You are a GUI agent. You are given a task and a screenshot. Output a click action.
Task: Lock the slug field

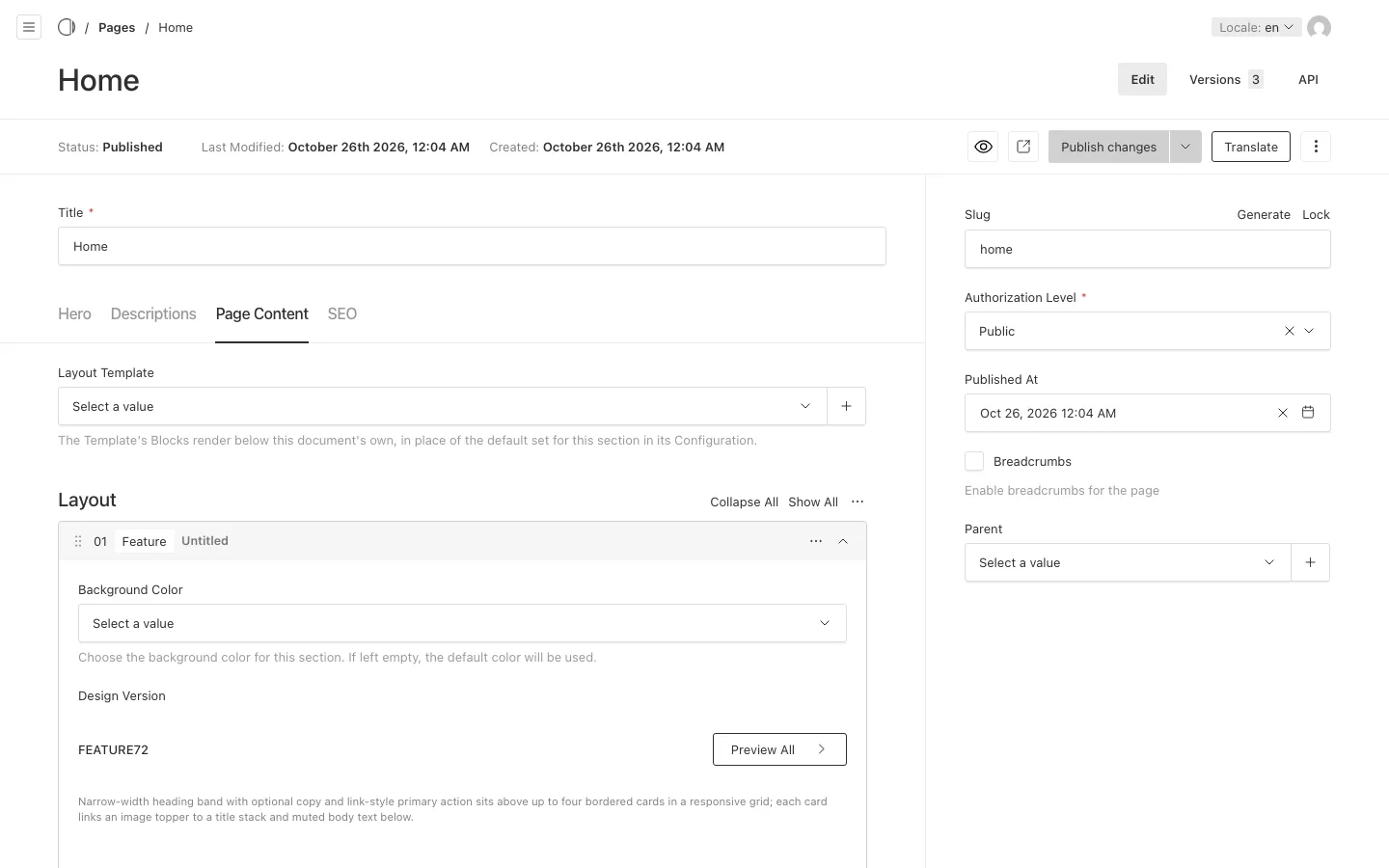(1316, 214)
